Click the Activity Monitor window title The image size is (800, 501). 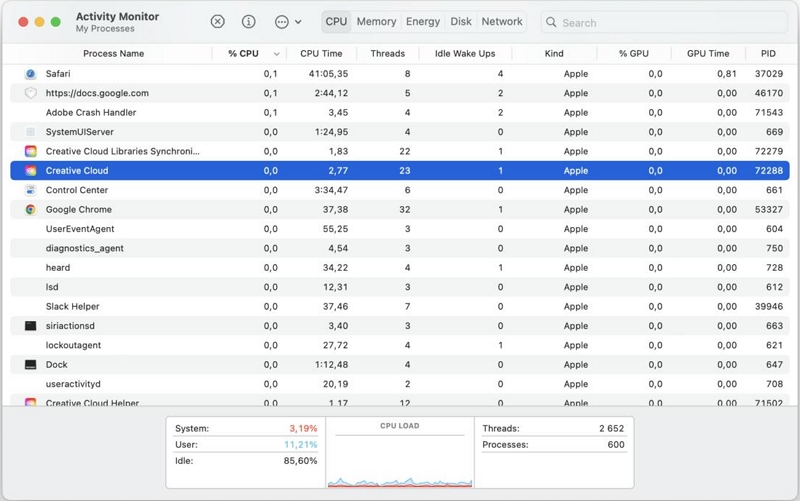pos(117,16)
